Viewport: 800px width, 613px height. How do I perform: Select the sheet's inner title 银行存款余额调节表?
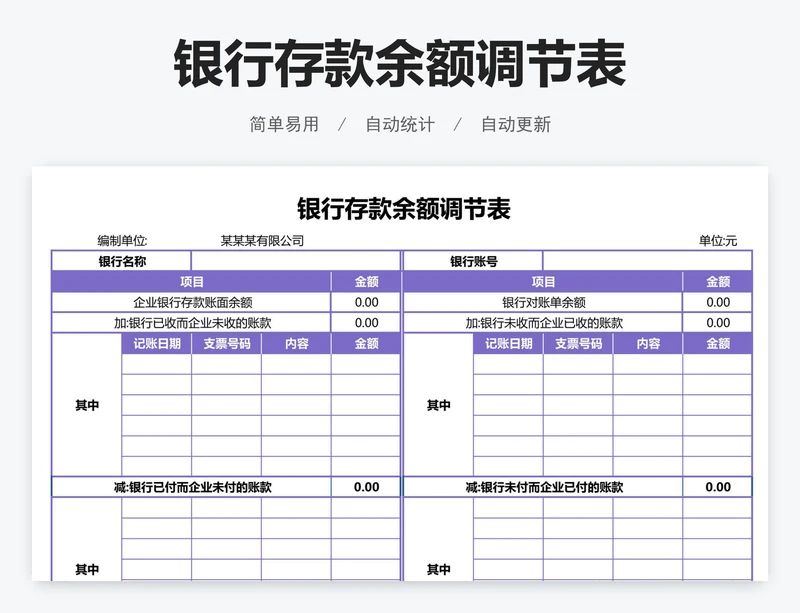pyautogui.click(x=404, y=209)
